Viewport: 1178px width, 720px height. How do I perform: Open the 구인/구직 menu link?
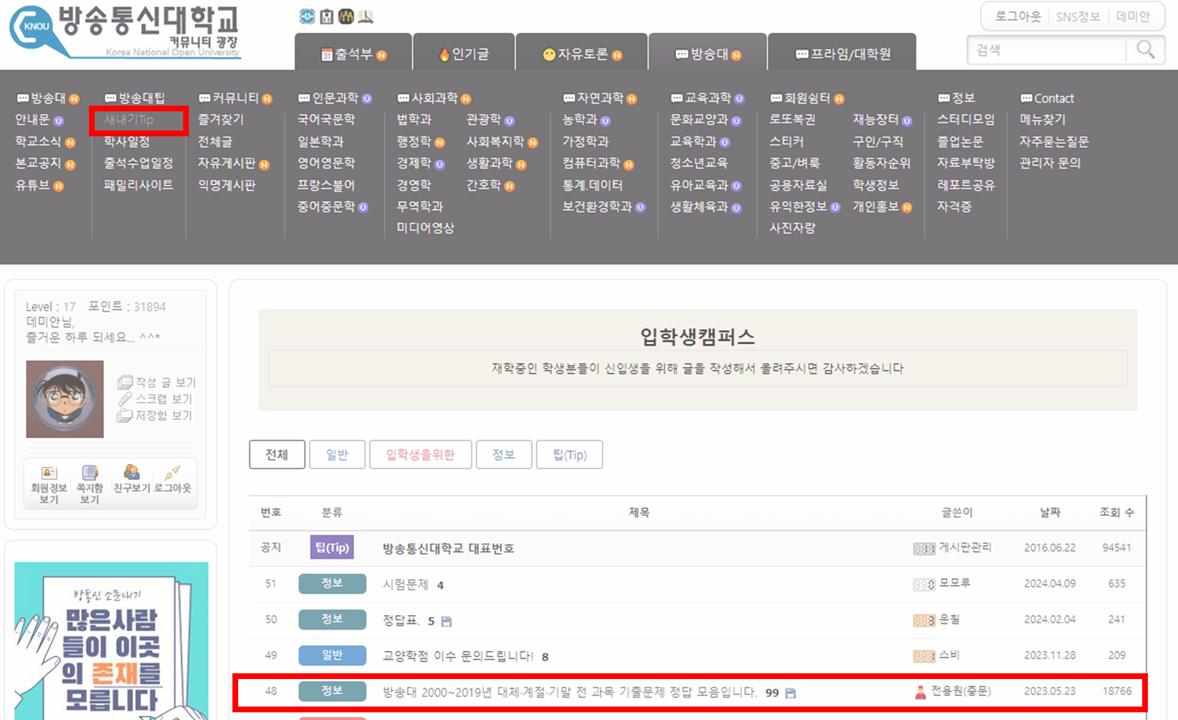coord(878,141)
